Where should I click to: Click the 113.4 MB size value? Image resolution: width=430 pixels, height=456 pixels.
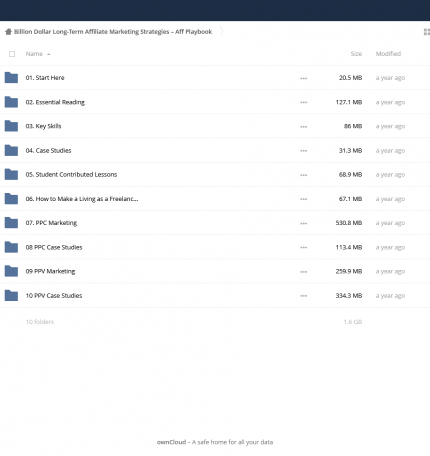(349, 247)
